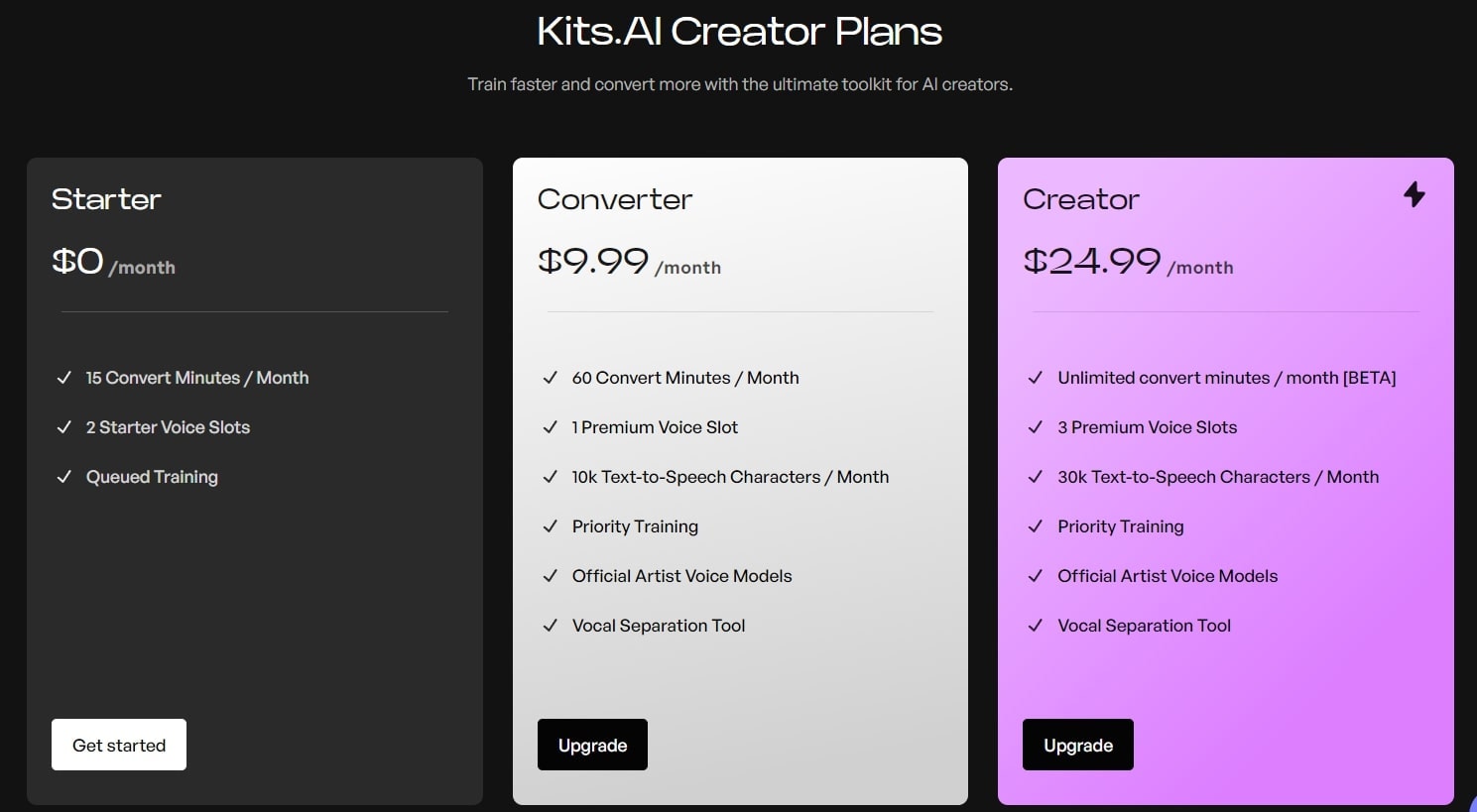The width and height of the screenshot is (1477, 812).
Task: Click Vocal Separation Tool in Converter plan
Action: point(659,626)
